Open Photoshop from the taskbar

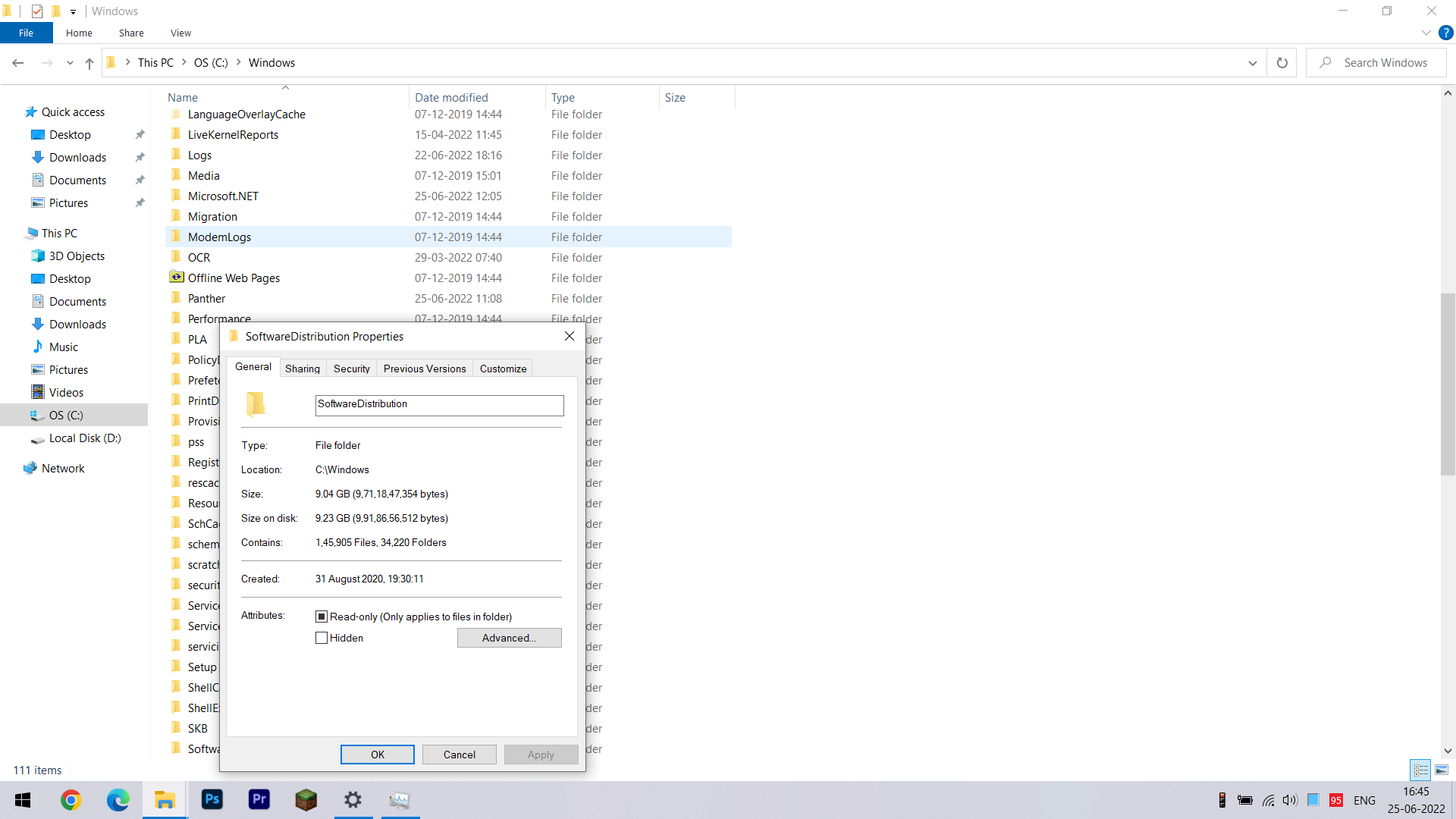point(212,800)
